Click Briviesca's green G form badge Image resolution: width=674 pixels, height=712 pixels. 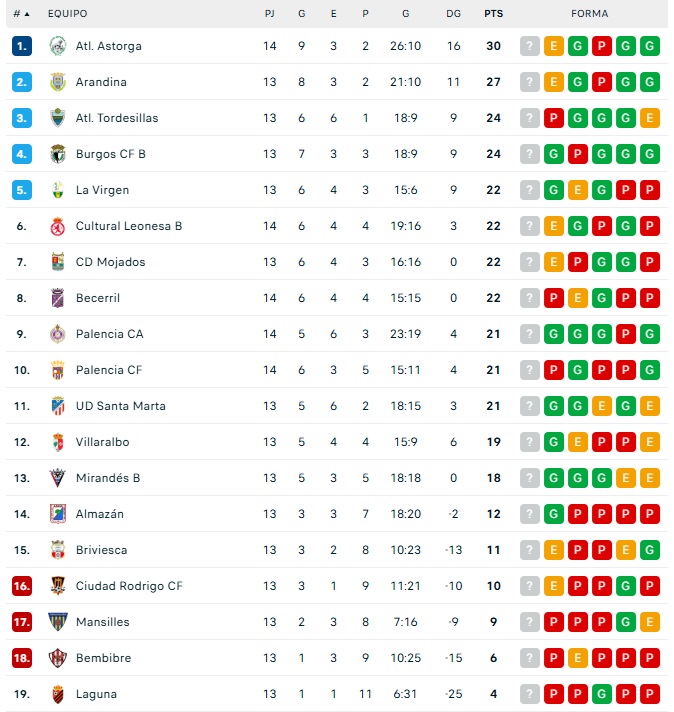[650, 550]
